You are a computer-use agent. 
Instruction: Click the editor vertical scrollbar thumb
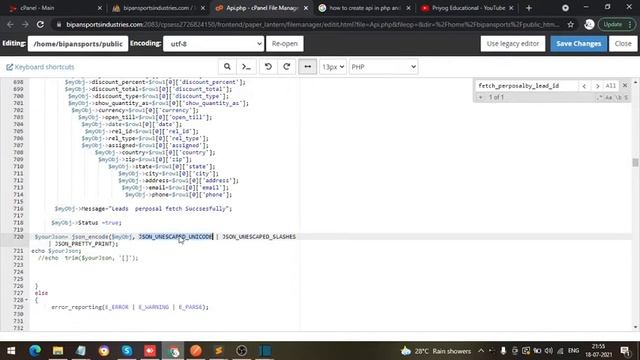(x=635, y=162)
